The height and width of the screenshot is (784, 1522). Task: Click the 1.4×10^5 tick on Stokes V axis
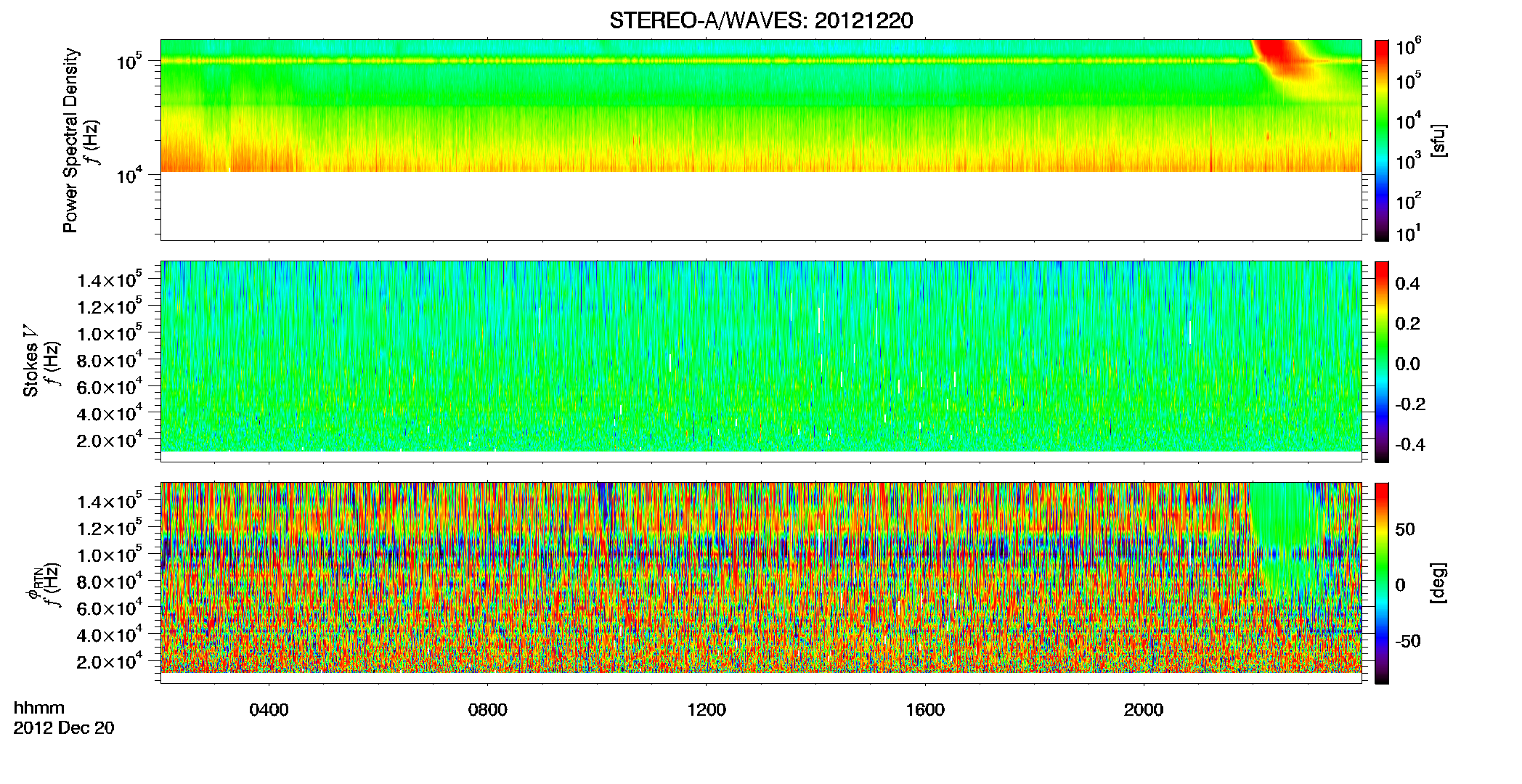pos(109,280)
